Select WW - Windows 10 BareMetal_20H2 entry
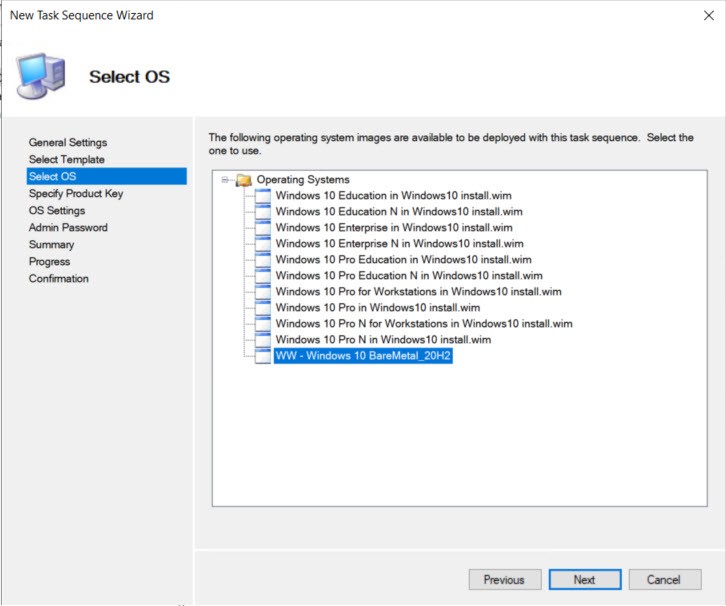The width and height of the screenshot is (726, 606). pos(363,356)
